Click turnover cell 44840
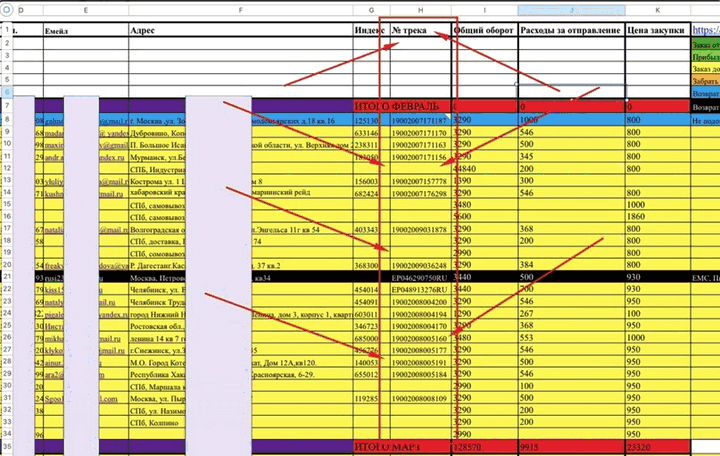This screenshot has height=456, width=720. tap(484, 169)
